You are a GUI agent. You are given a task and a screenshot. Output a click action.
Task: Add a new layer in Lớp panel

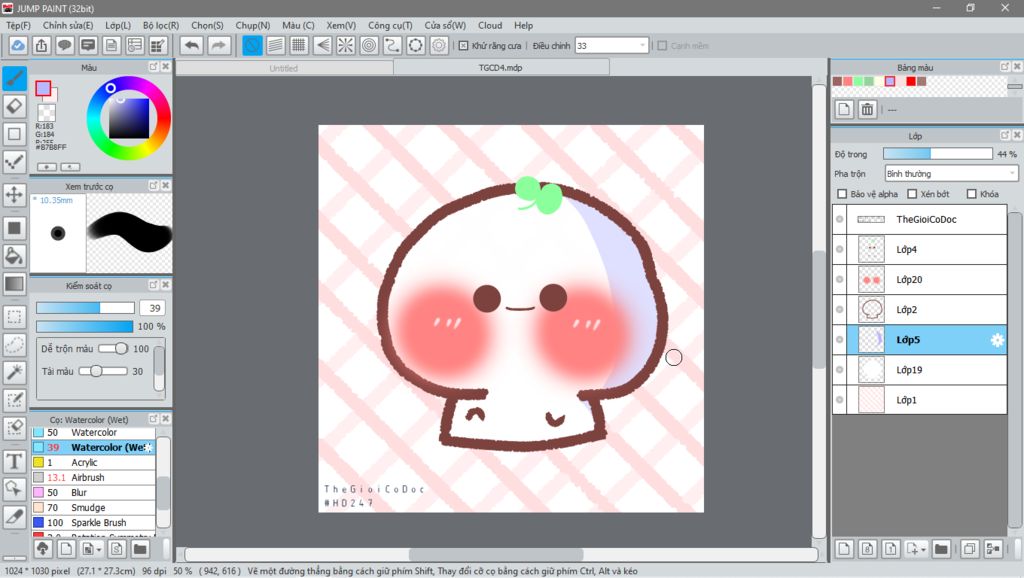coord(844,549)
